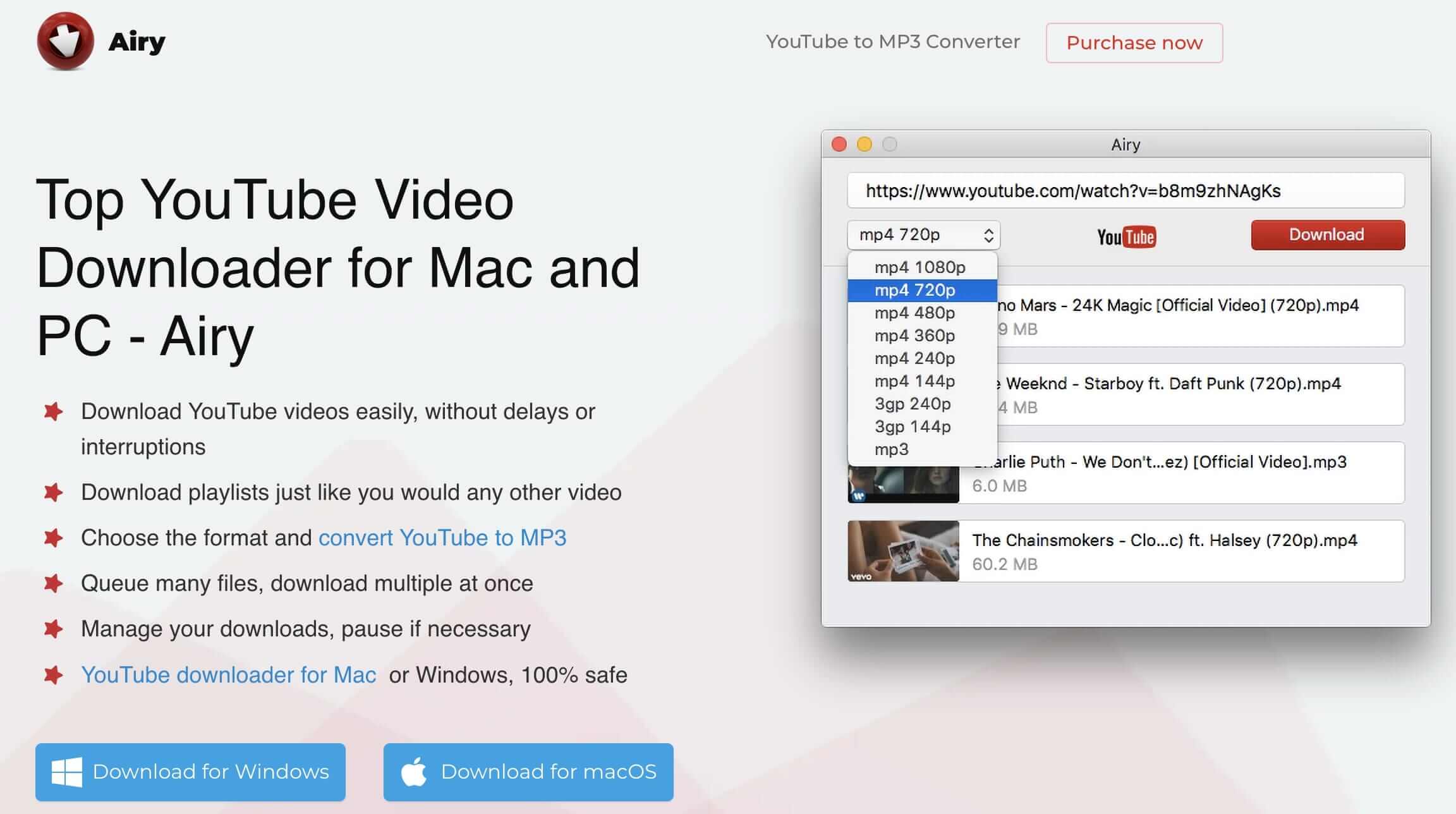Select mp4 1080p from format list
Viewport: 1456px width, 814px height.
click(x=919, y=267)
